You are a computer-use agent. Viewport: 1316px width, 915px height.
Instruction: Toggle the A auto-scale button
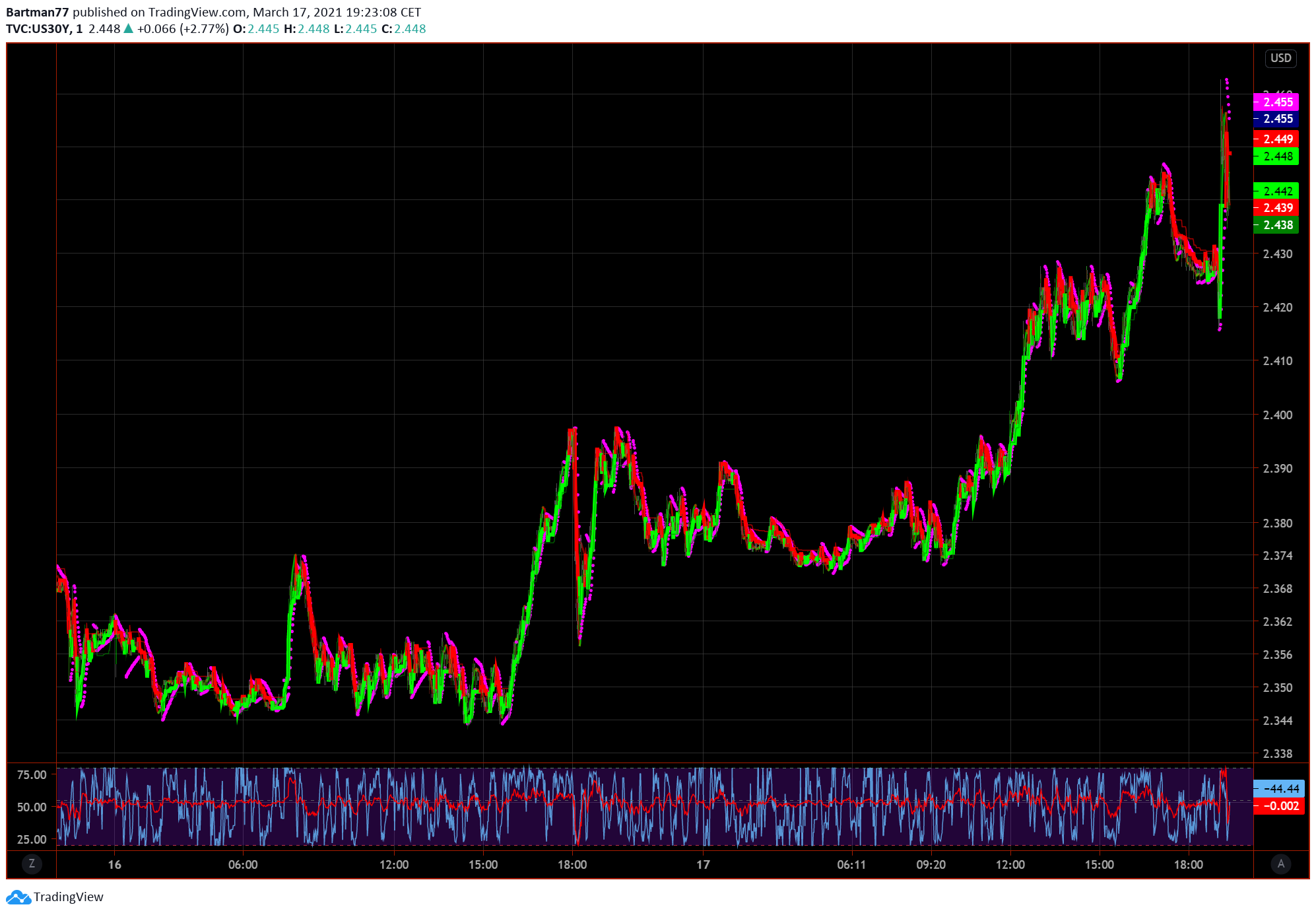[x=1281, y=864]
